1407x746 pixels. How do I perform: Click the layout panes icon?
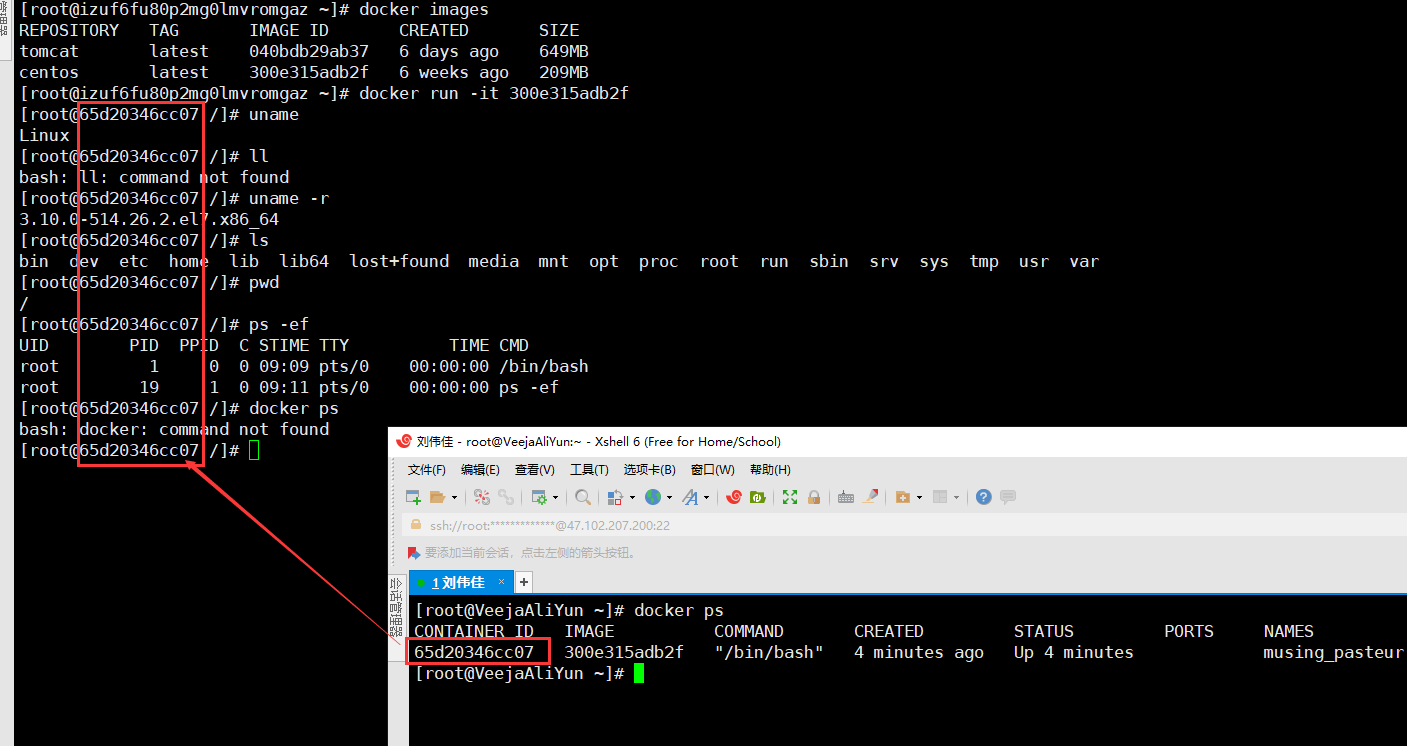point(939,497)
